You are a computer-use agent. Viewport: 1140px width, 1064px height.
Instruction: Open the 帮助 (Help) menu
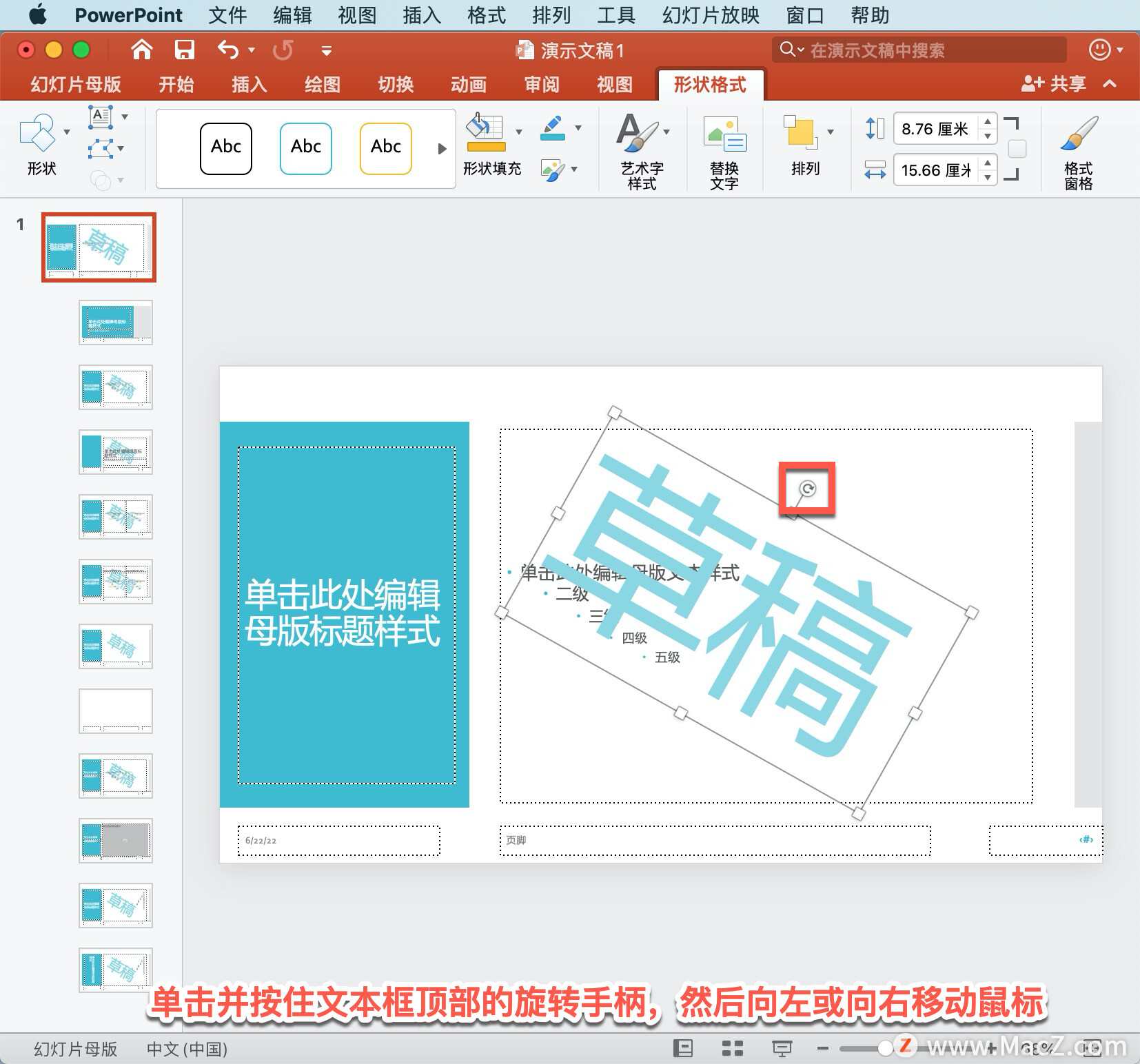870,14
